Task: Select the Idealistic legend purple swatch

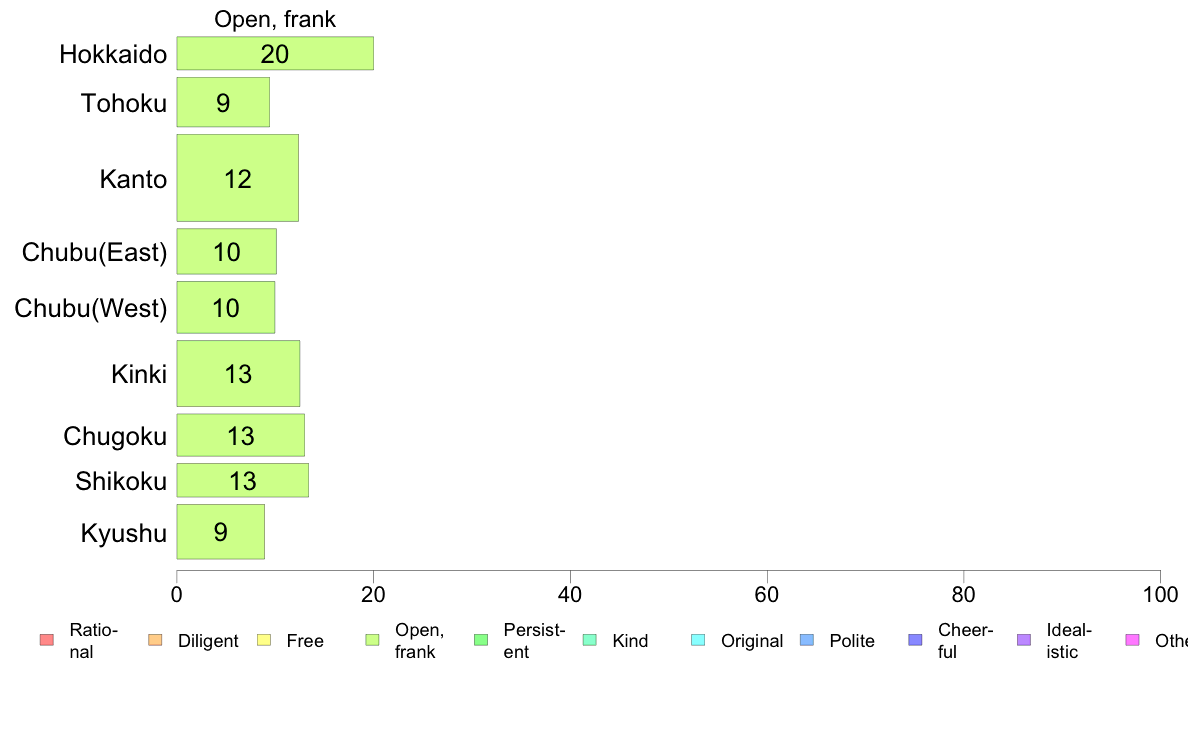Action: coord(1024,640)
